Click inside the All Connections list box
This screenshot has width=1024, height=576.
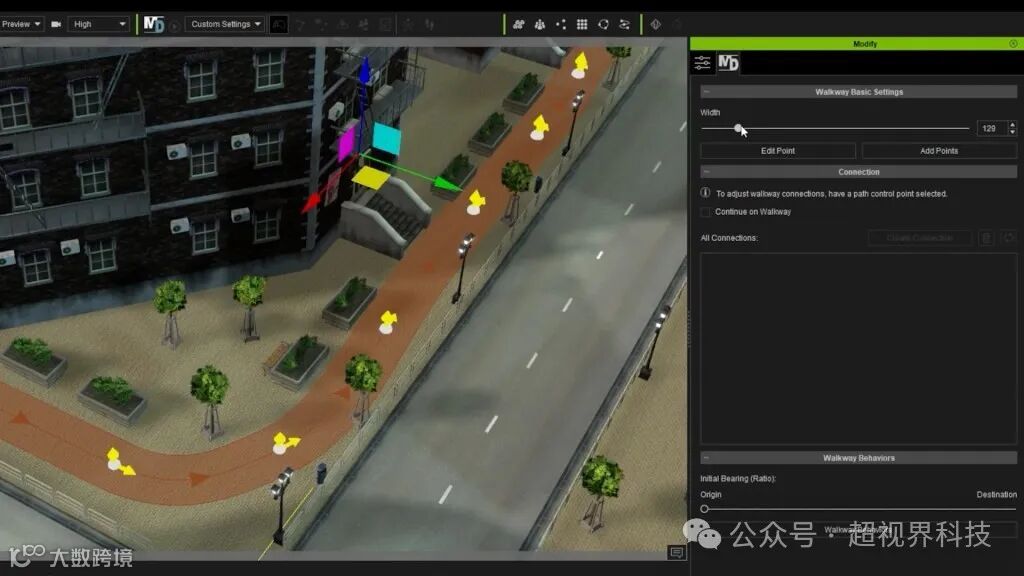pyautogui.click(x=859, y=349)
